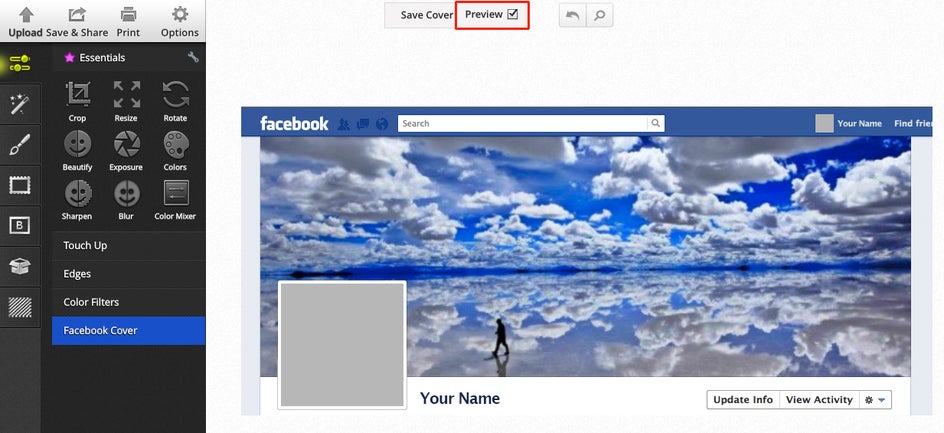
Task: Open the Colors palette tool
Action: pos(175,151)
